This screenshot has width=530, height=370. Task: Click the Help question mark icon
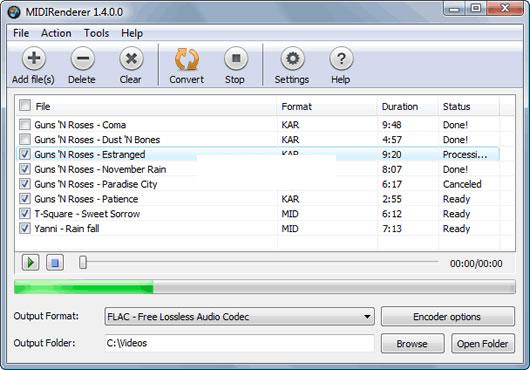pyautogui.click(x=341, y=58)
